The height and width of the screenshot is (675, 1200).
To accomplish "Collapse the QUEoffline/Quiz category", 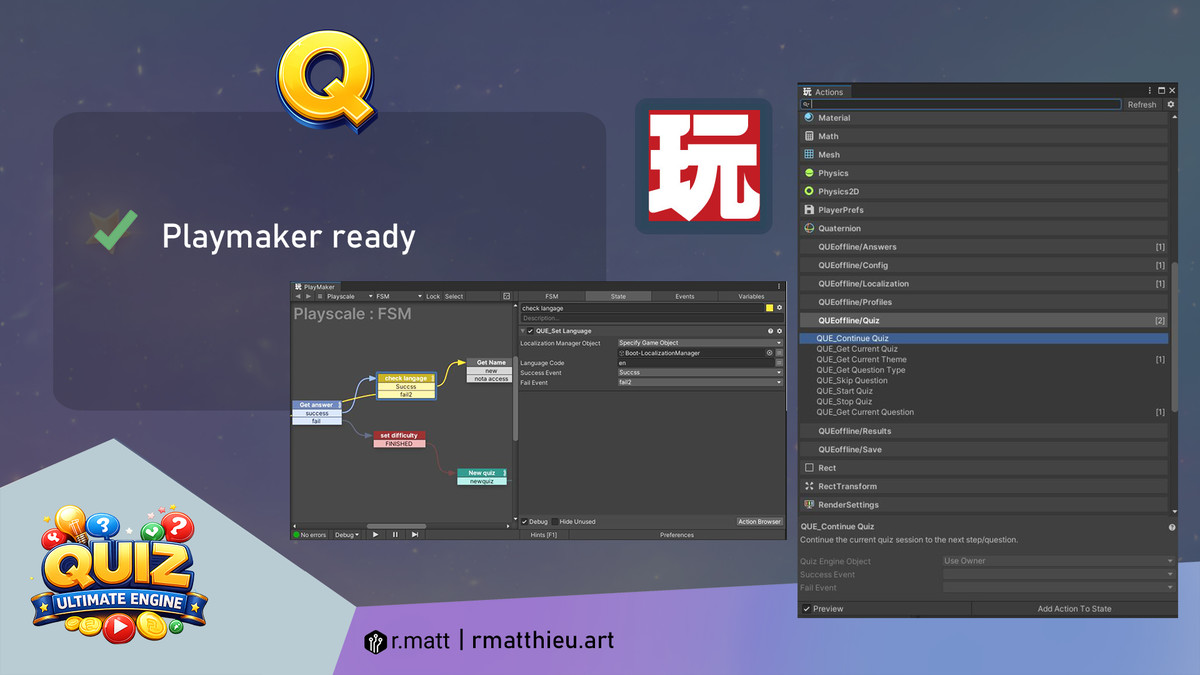I will click(x=985, y=320).
